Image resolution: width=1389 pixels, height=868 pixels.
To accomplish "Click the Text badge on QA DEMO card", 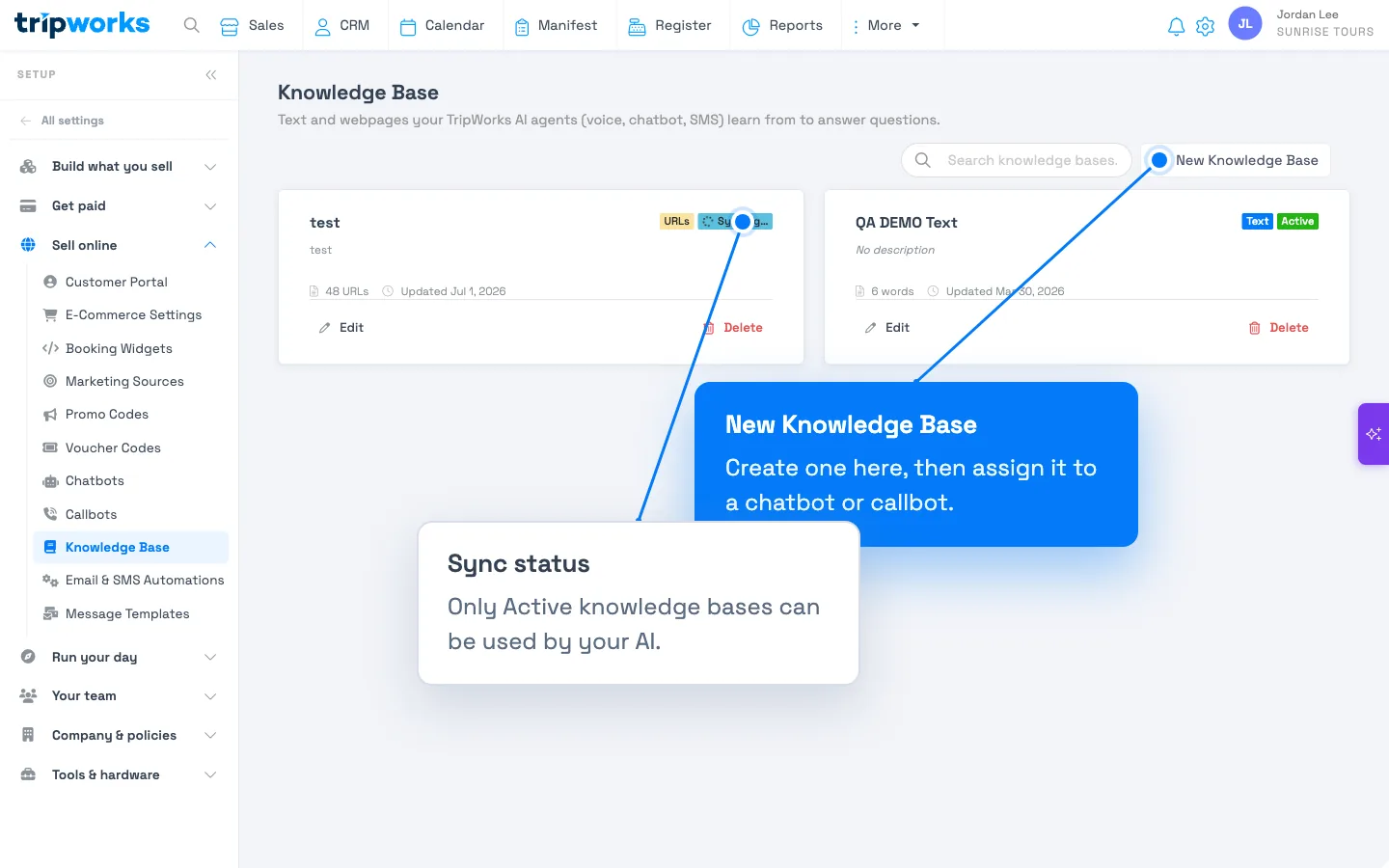I will click(1257, 221).
